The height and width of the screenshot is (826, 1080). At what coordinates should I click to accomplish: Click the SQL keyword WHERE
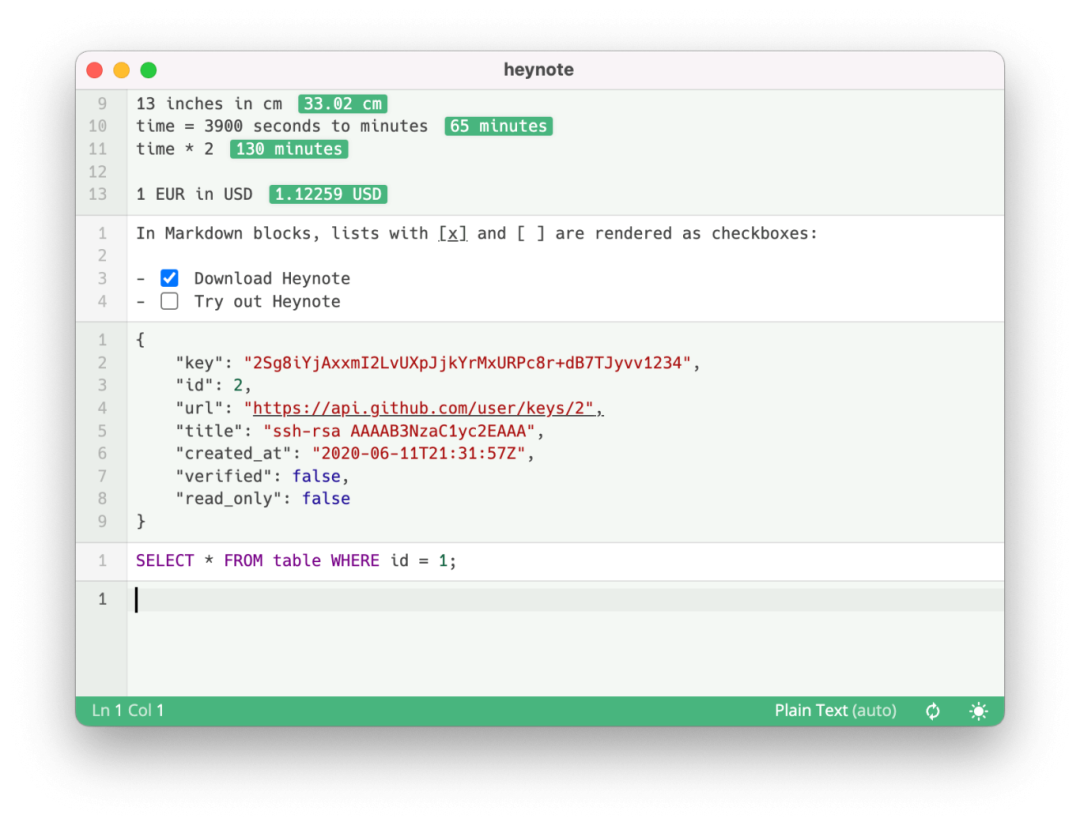(x=355, y=561)
